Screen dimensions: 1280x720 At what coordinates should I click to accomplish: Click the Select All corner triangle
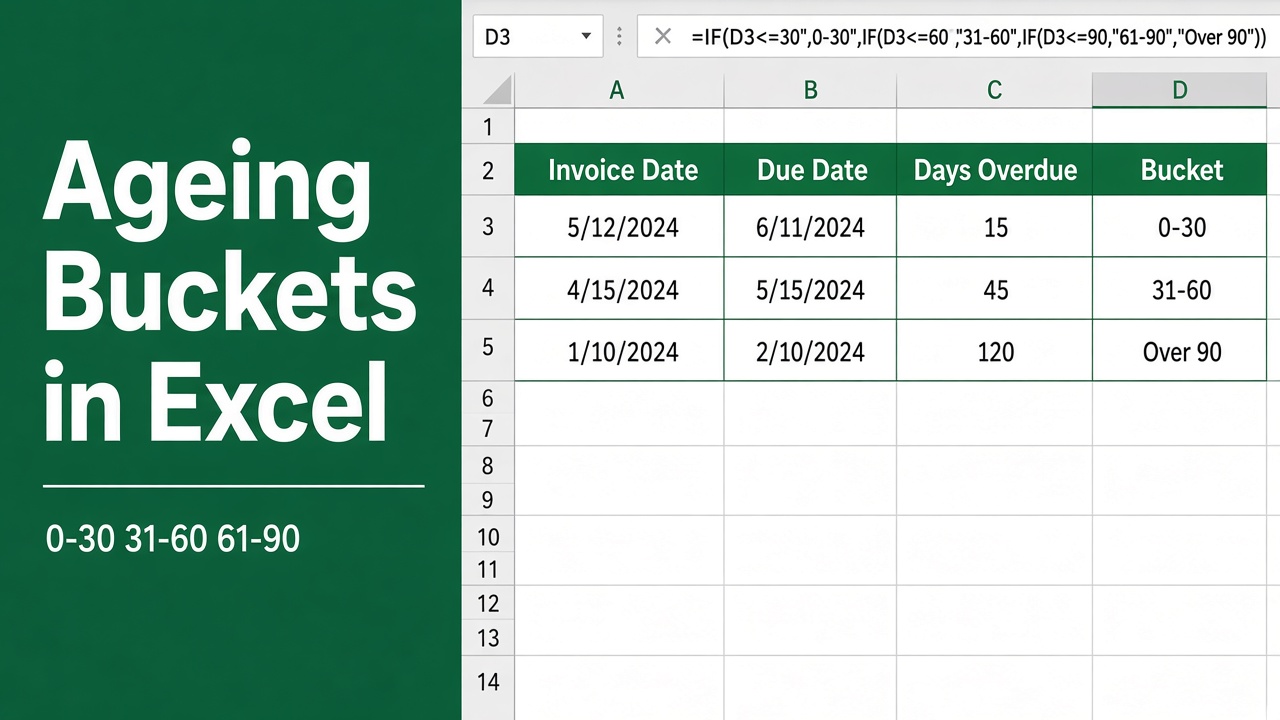click(x=497, y=91)
